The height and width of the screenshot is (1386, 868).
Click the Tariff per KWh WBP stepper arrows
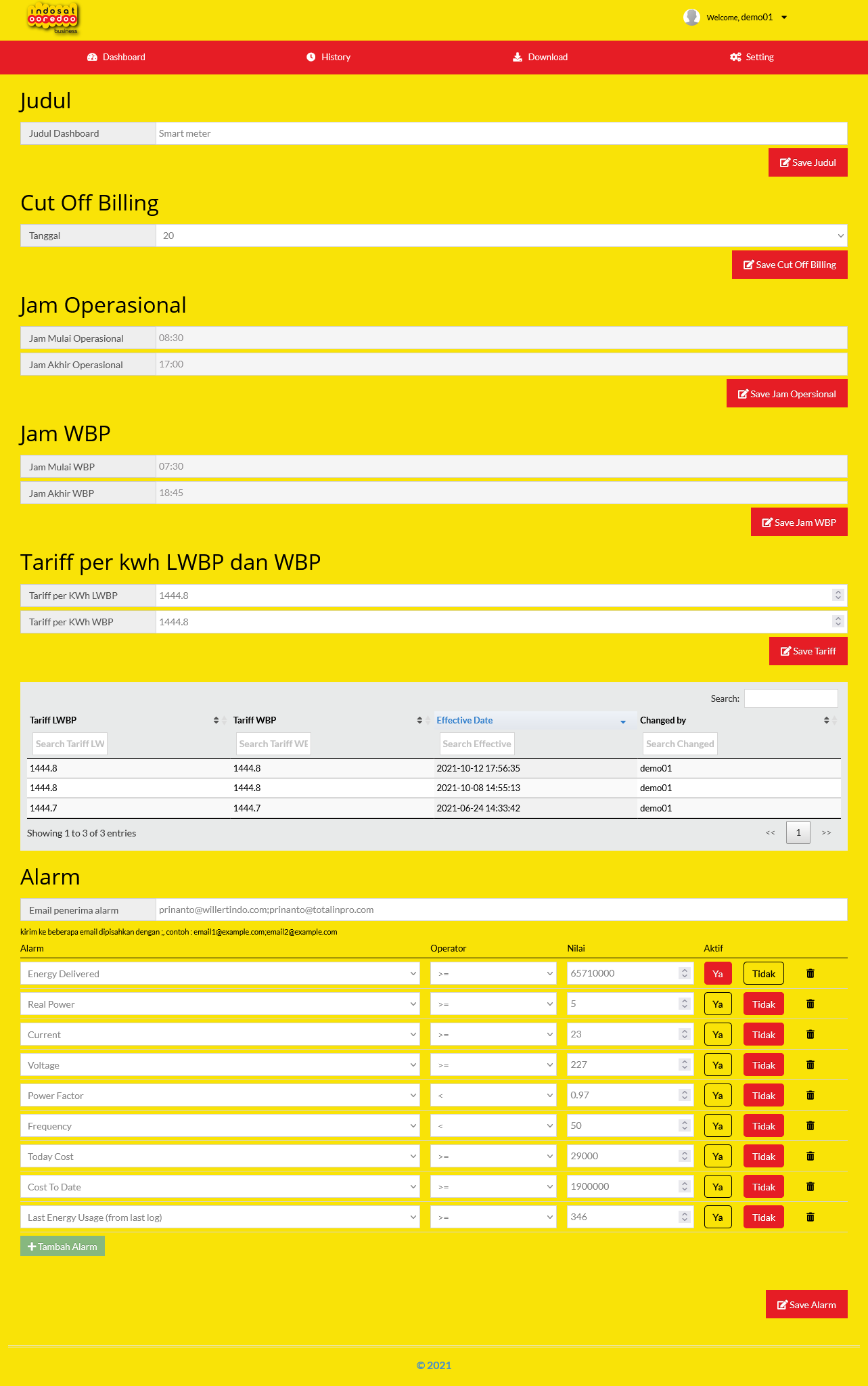coord(838,621)
